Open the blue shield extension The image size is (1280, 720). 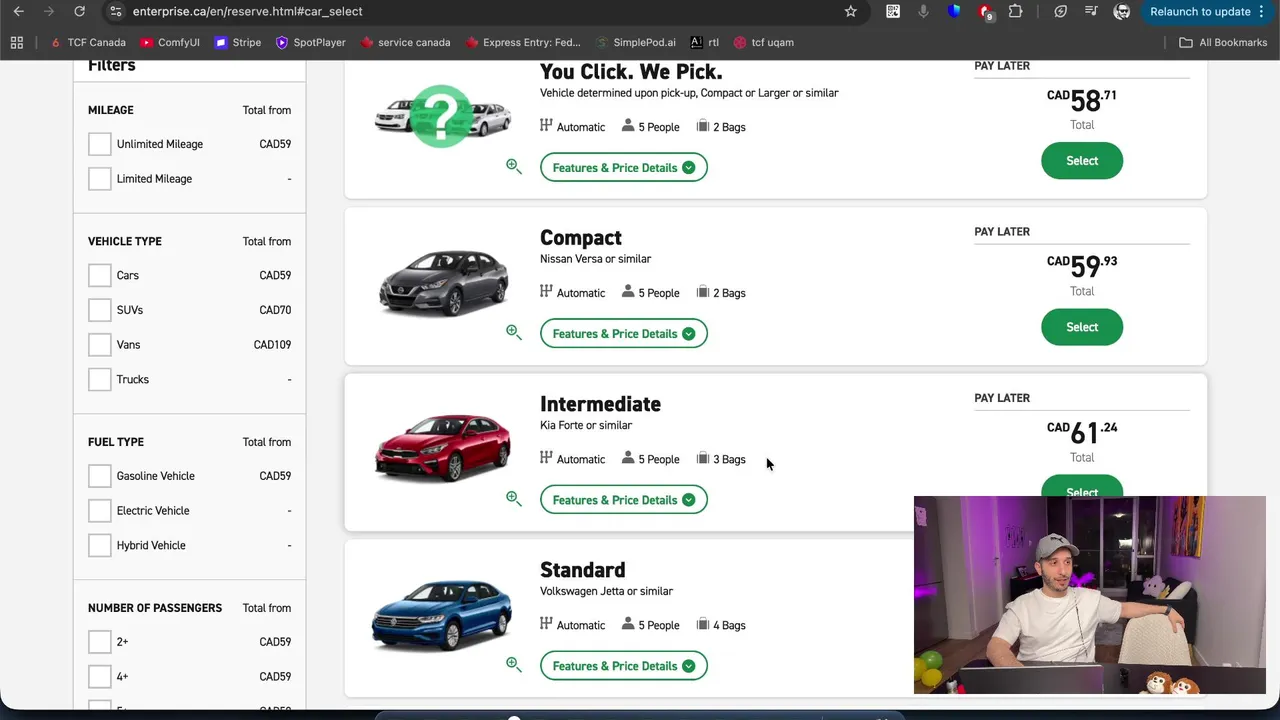[x=954, y=11]
